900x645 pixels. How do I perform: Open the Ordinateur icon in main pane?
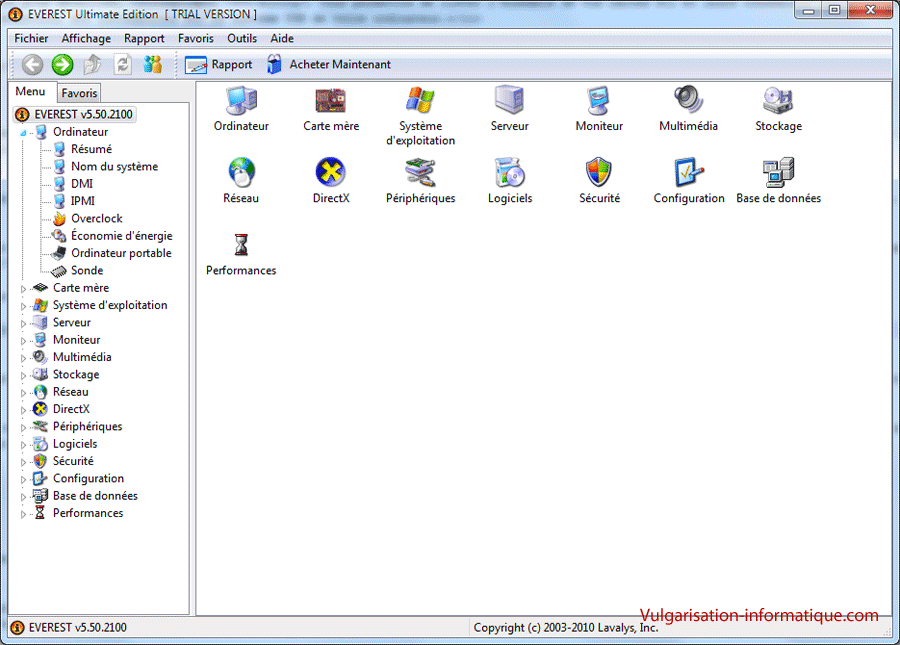(241, 100)
